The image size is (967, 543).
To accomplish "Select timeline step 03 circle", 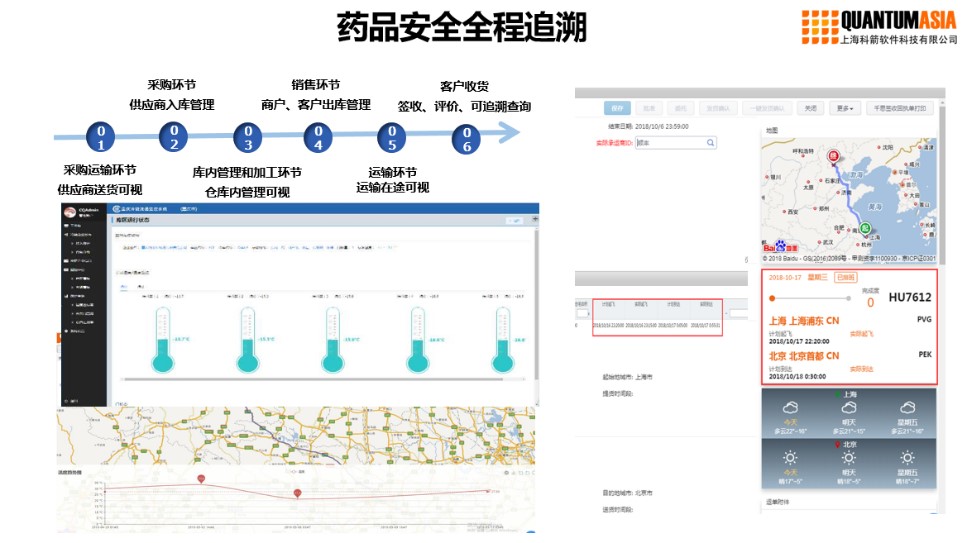I will click(248, 137).
